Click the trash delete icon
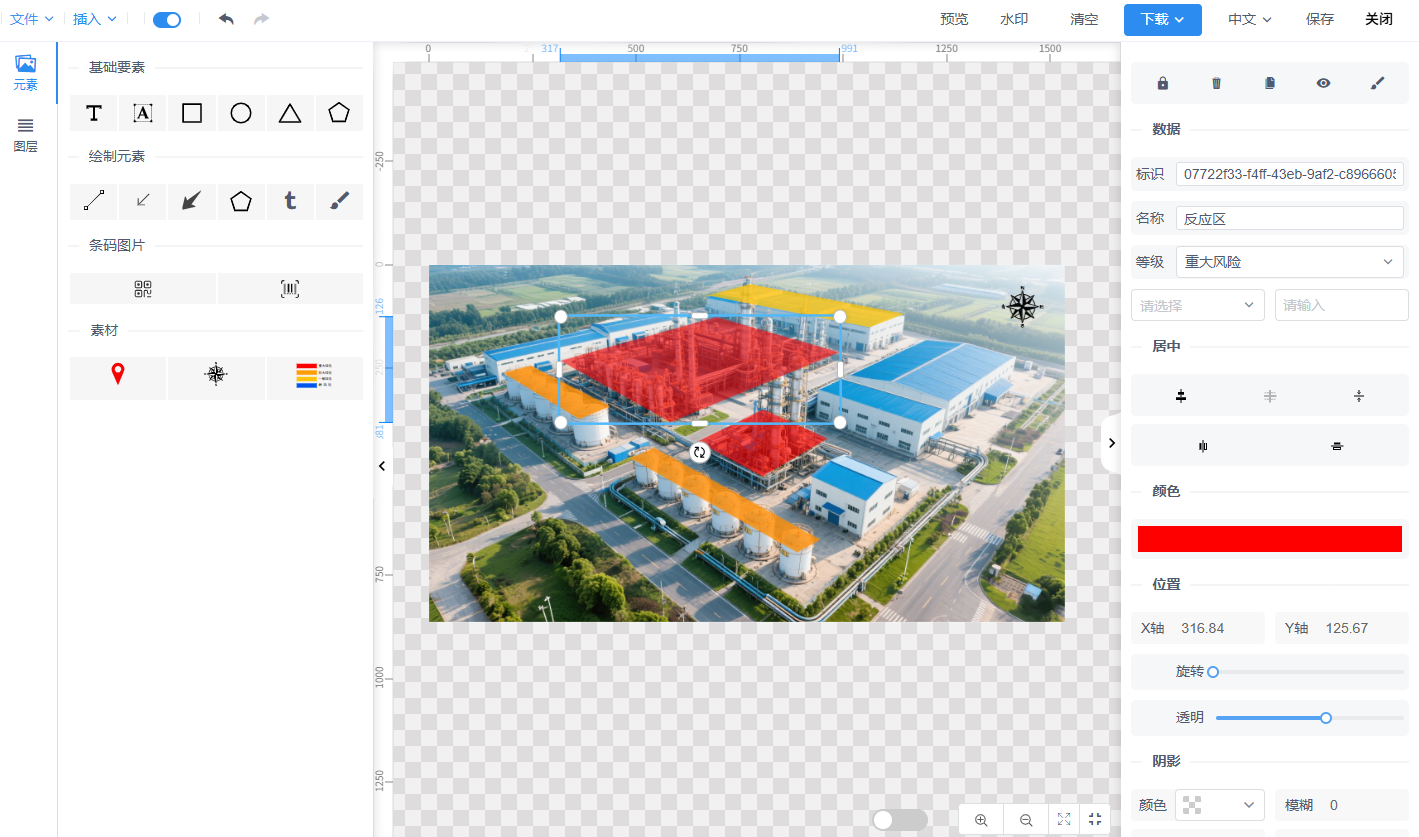Image resolution: width=1419 pixels, height=837 pixels. [1216, 83]
